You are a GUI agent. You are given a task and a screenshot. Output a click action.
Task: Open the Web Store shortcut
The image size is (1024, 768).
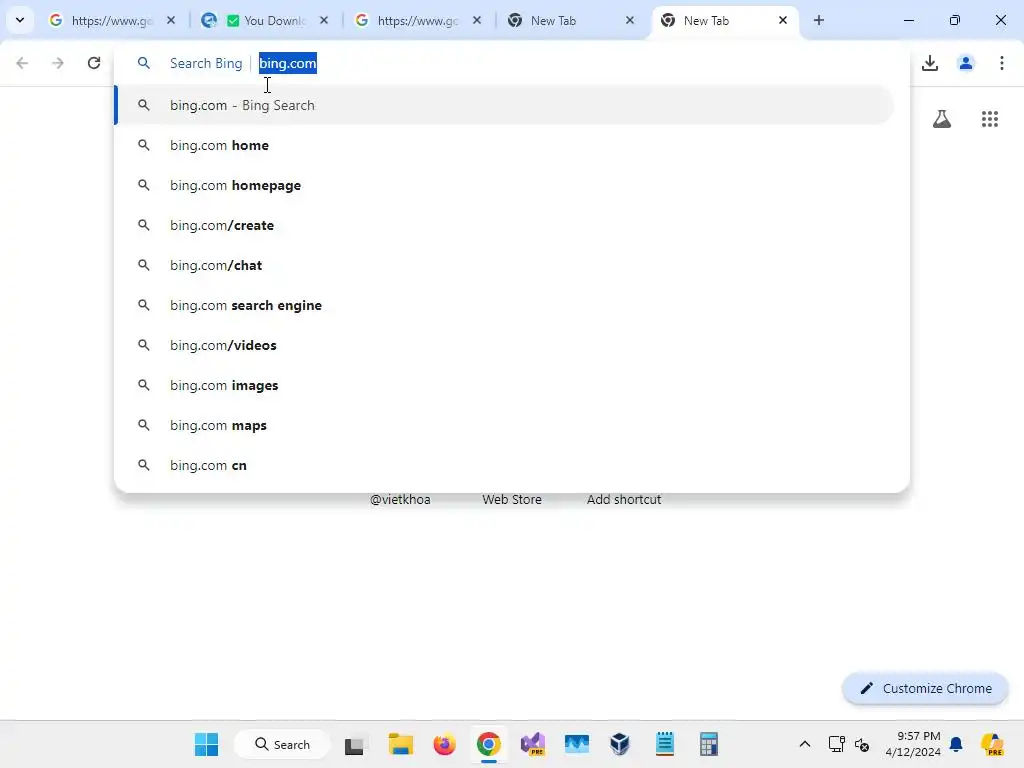(512, 500)
